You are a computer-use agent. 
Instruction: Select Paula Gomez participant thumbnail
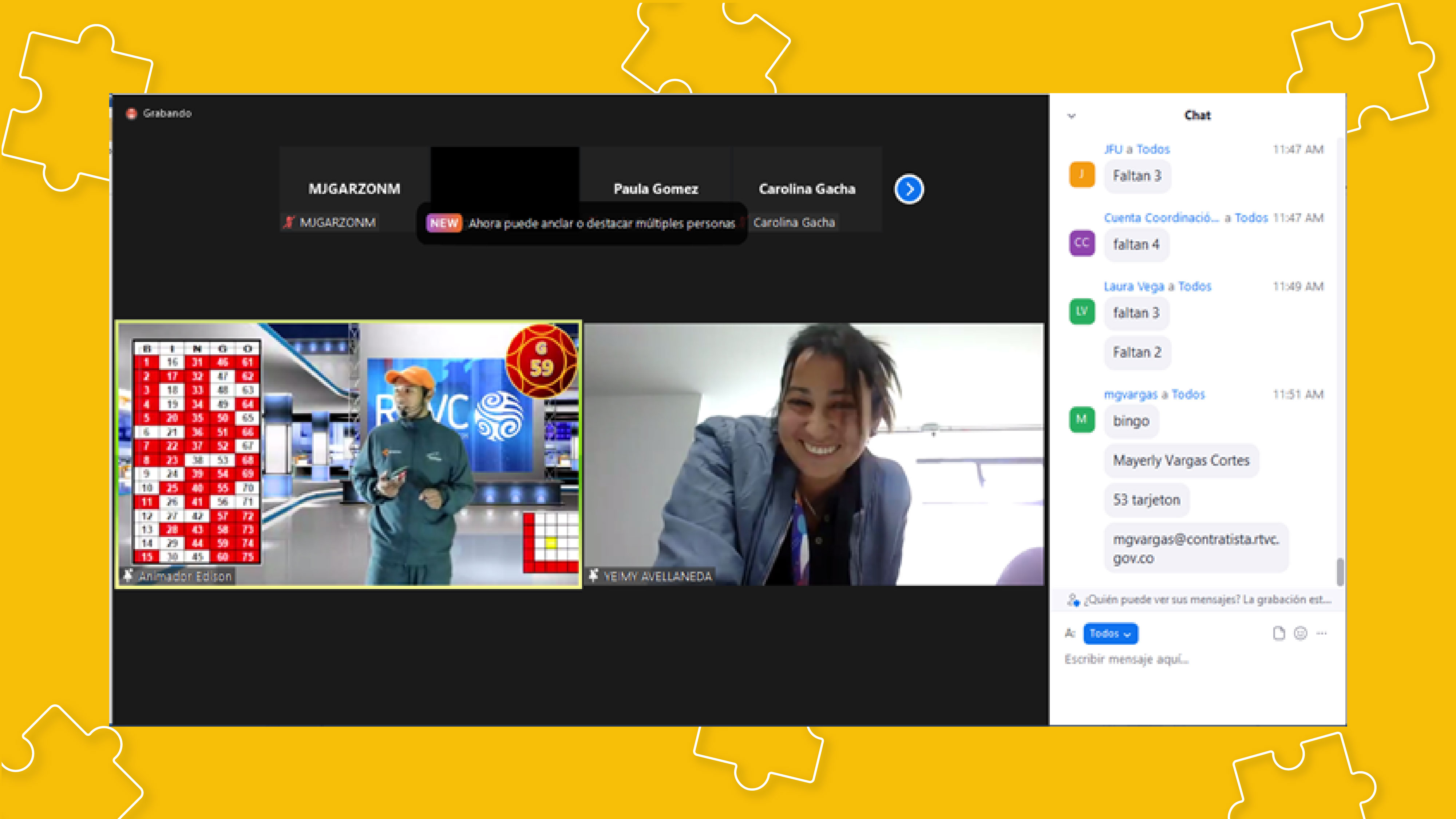[x=656, y=189]
